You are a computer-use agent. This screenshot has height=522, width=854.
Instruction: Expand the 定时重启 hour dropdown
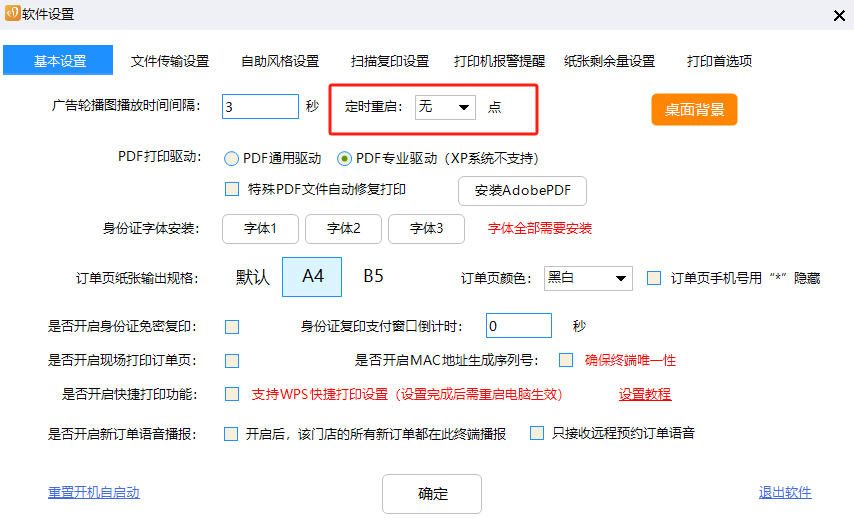pos(445,107)
